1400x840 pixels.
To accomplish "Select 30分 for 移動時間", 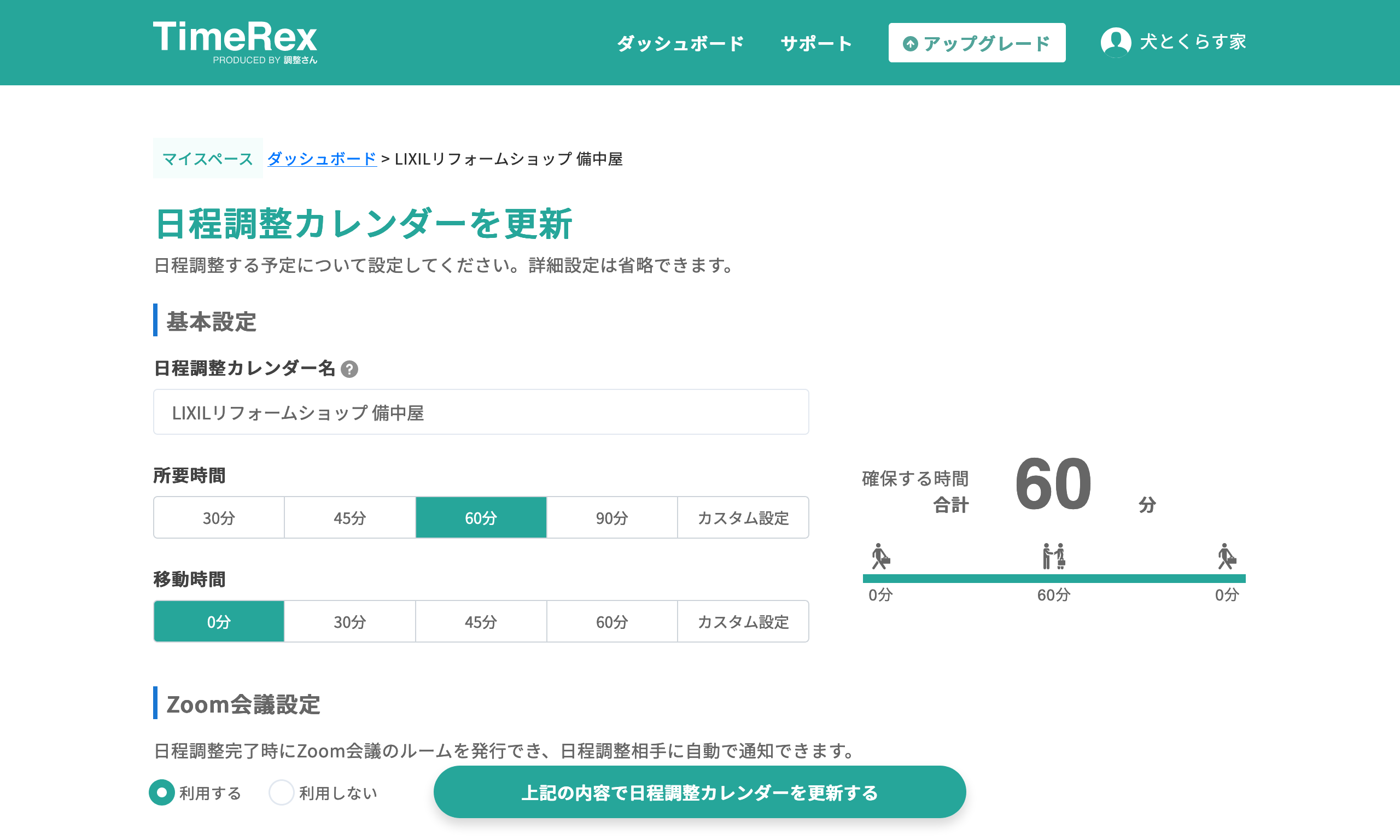I will (x=349, y=621).
